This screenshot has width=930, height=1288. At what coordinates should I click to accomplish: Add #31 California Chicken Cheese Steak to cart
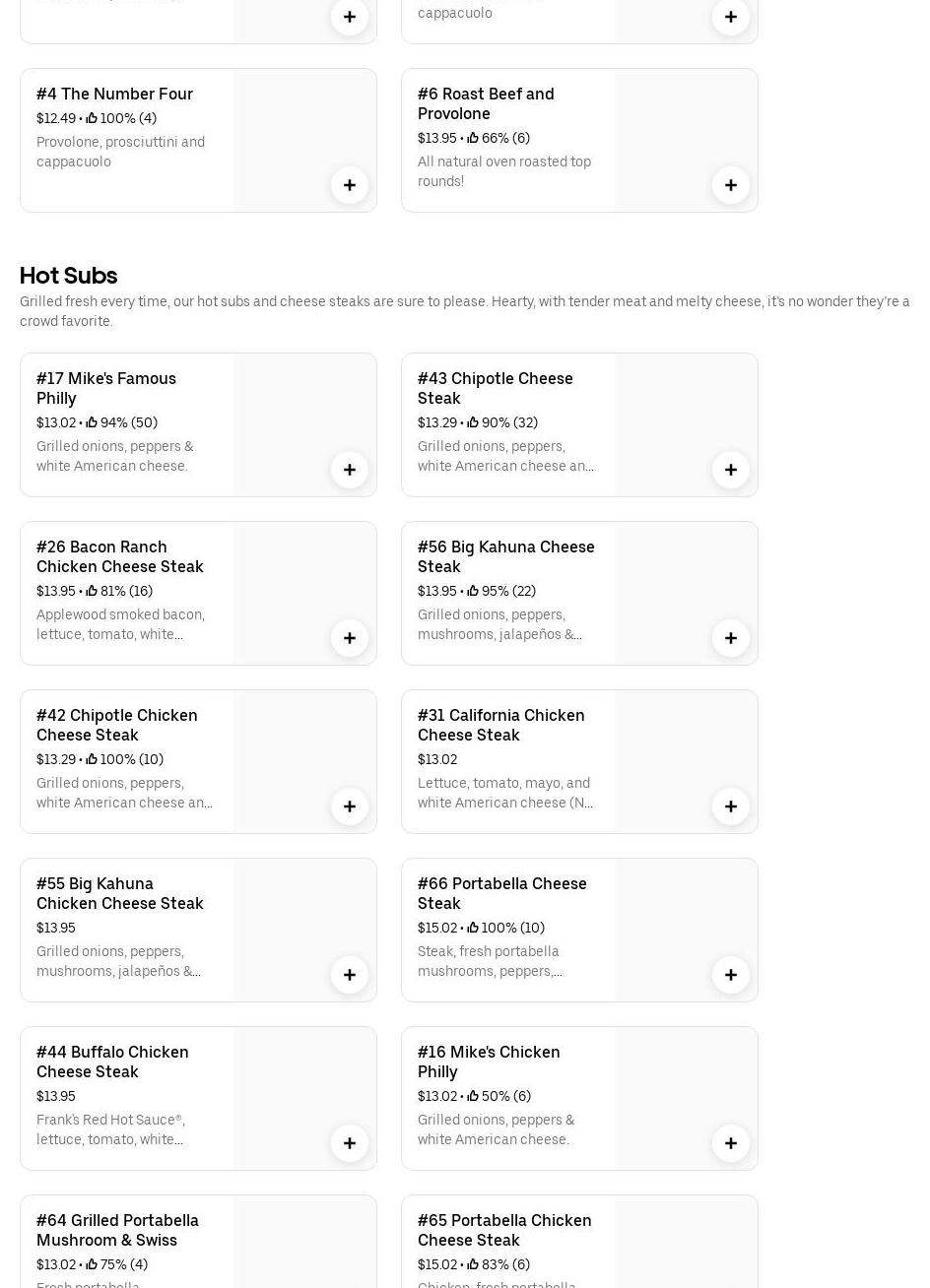coord(731,806)
